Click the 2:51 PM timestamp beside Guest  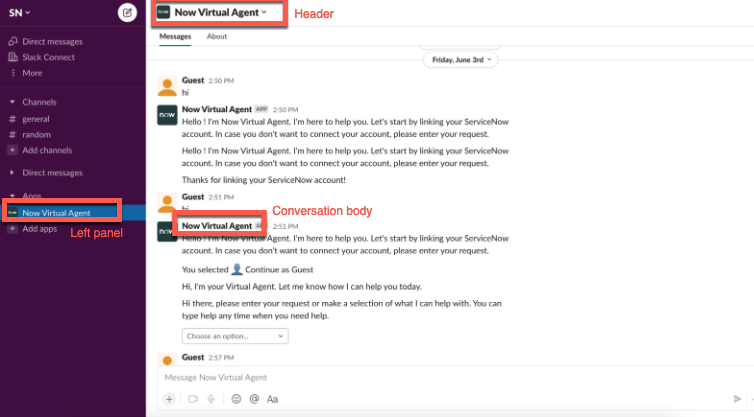tap(221, 197)
